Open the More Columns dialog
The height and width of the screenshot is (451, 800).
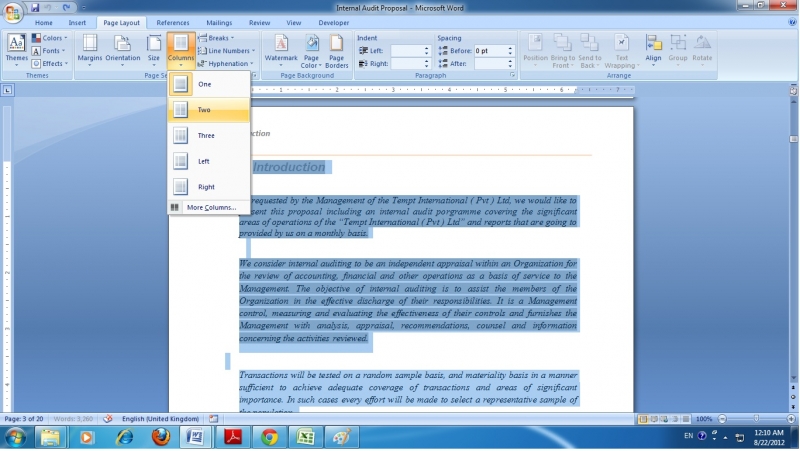(x=210, y=207)
